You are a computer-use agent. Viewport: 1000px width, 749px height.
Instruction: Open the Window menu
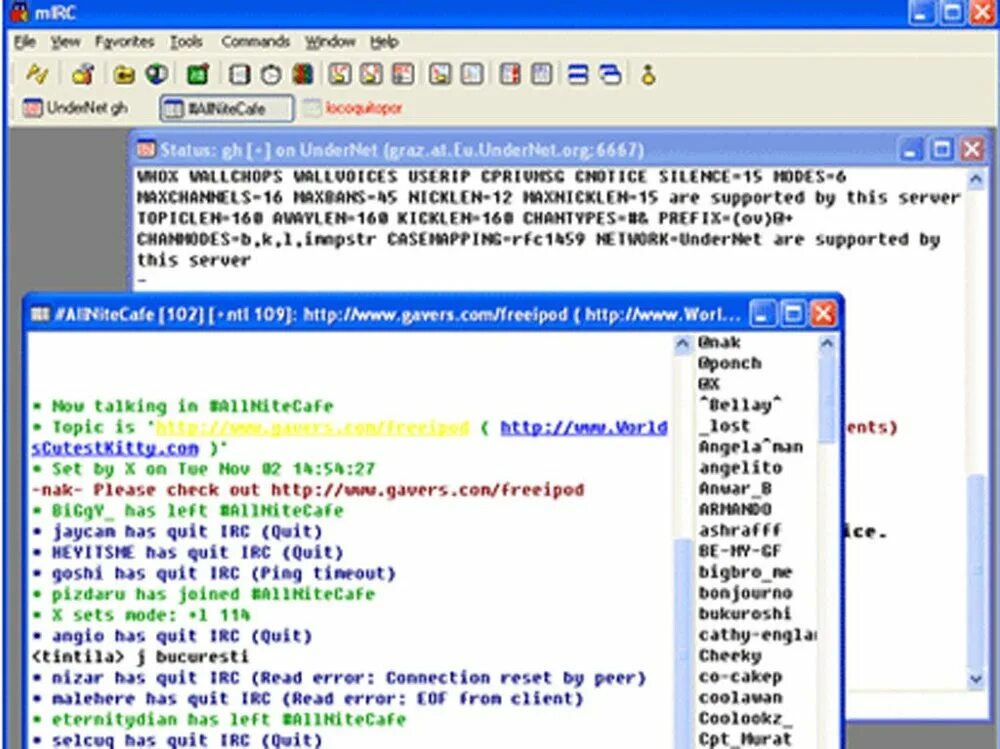[330, 42]
